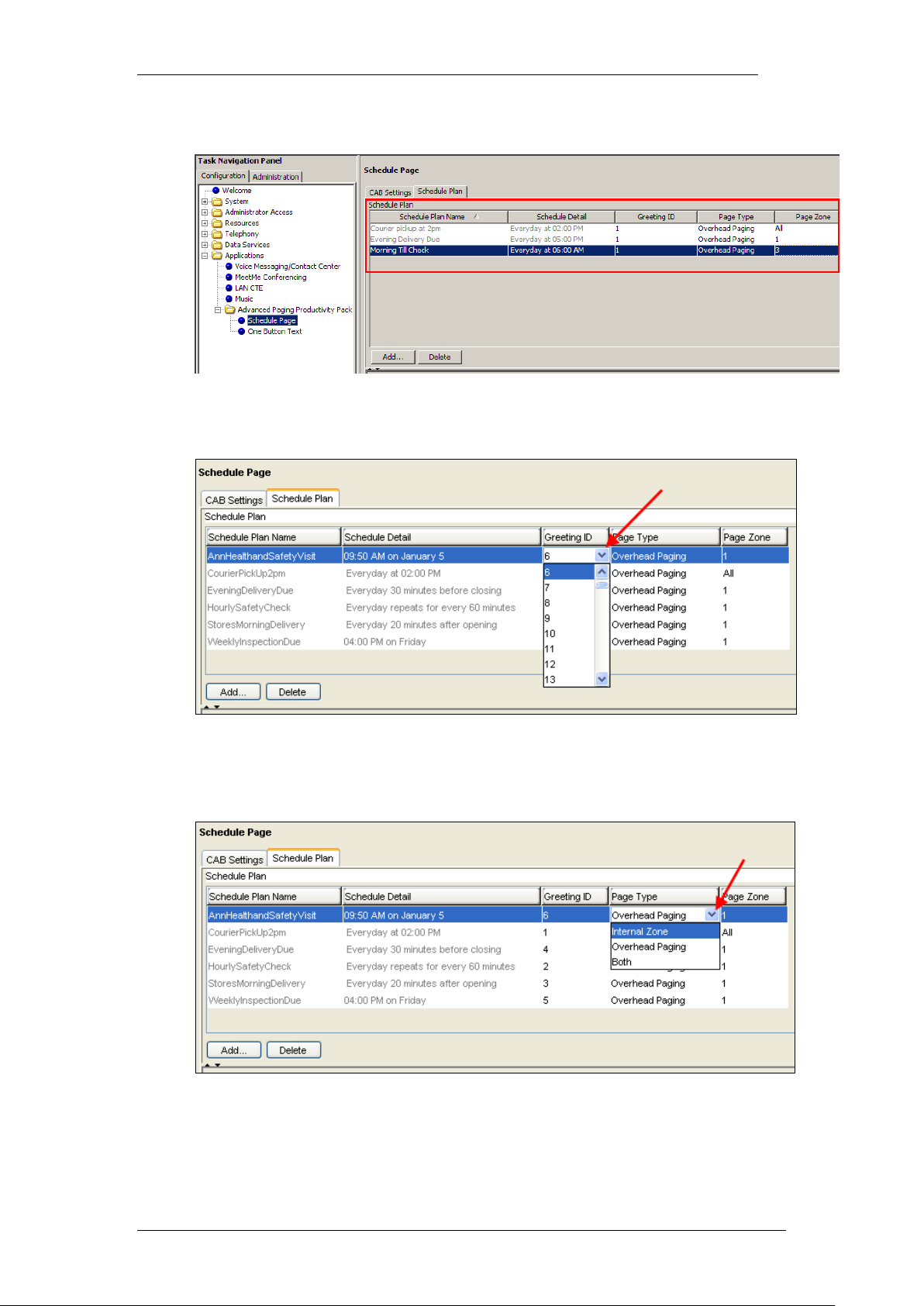Click 'Everyday at 06:00 AM' schedule detail cell
The image size is (924, 1306).
561,250
